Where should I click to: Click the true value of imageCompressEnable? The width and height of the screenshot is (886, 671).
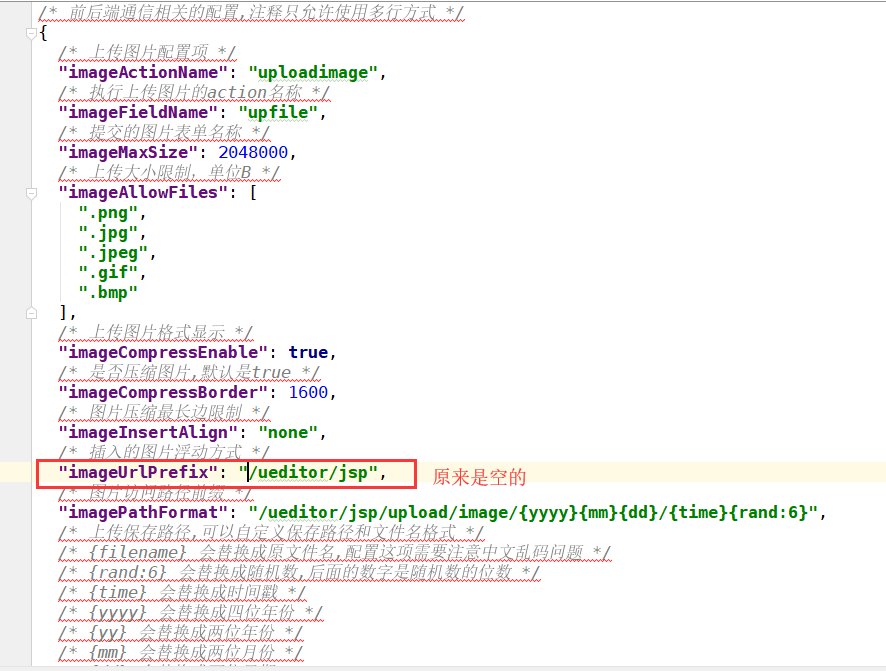pyautogui.click(x=308, y=352)
